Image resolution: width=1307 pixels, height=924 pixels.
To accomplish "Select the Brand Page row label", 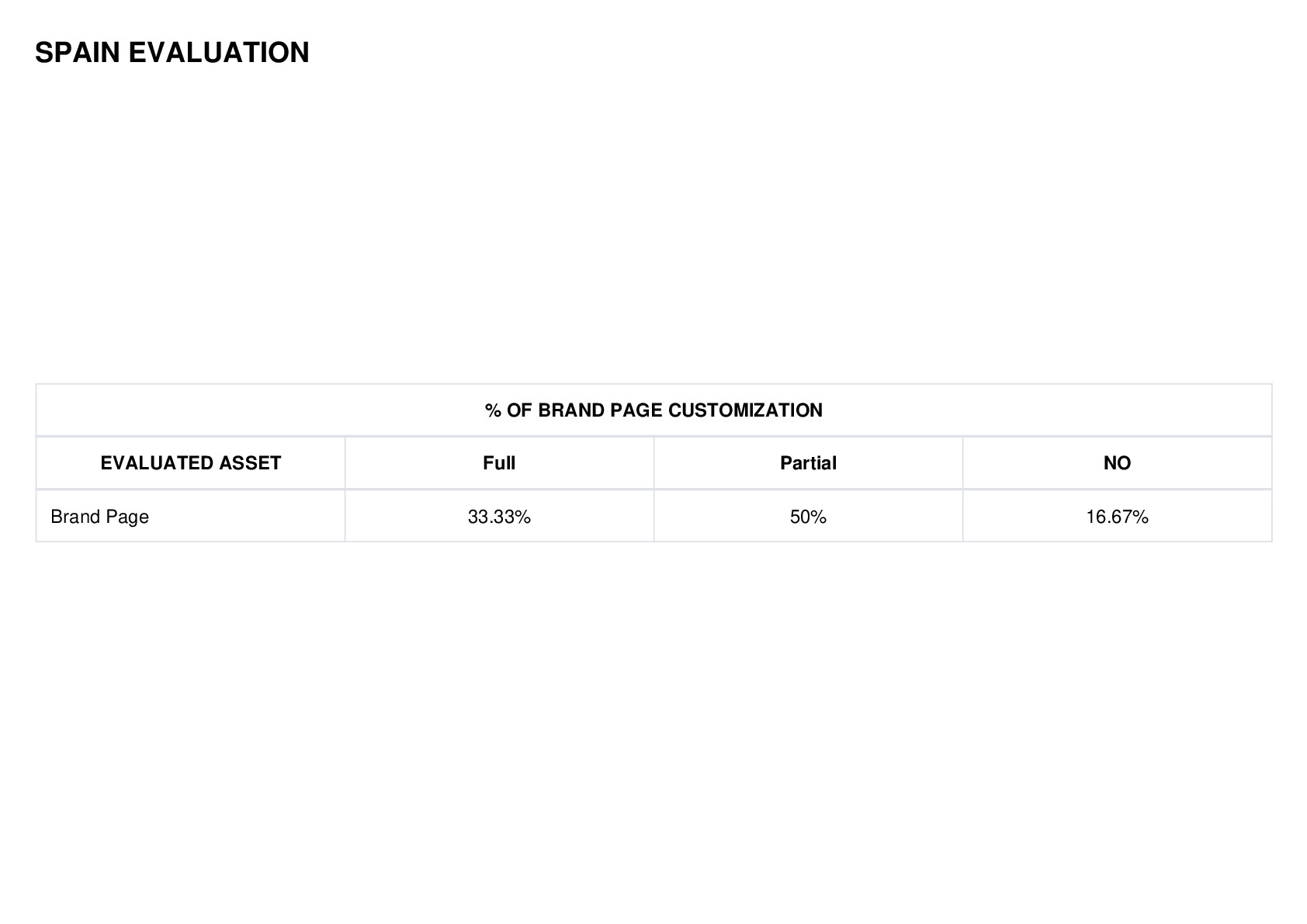I will coord(99,517).
